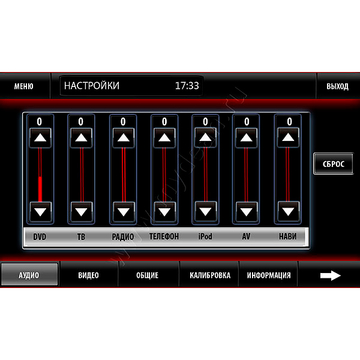The height and width of the screenshot is (360, 360).
Task: Raise НАВИ volume up arrow
Action: pos(289,137)
